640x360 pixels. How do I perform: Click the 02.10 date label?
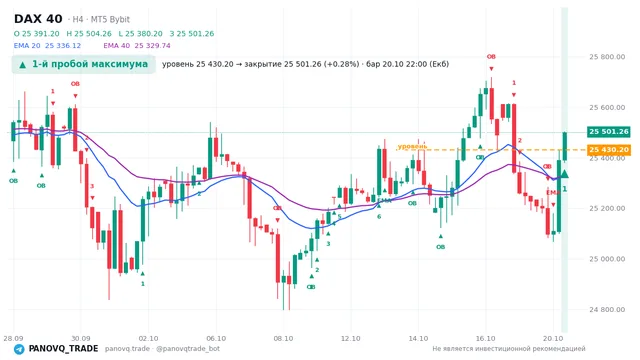point(148,339)
